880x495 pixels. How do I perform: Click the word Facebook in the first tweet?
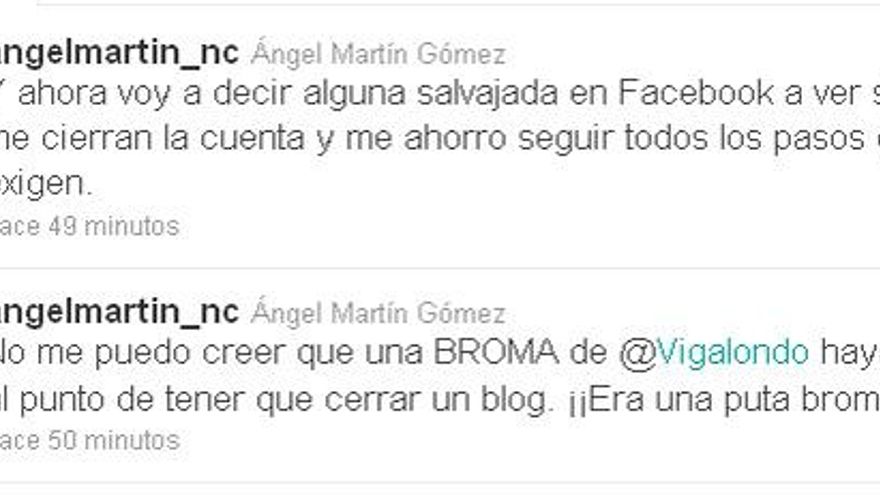click(695, 93)
